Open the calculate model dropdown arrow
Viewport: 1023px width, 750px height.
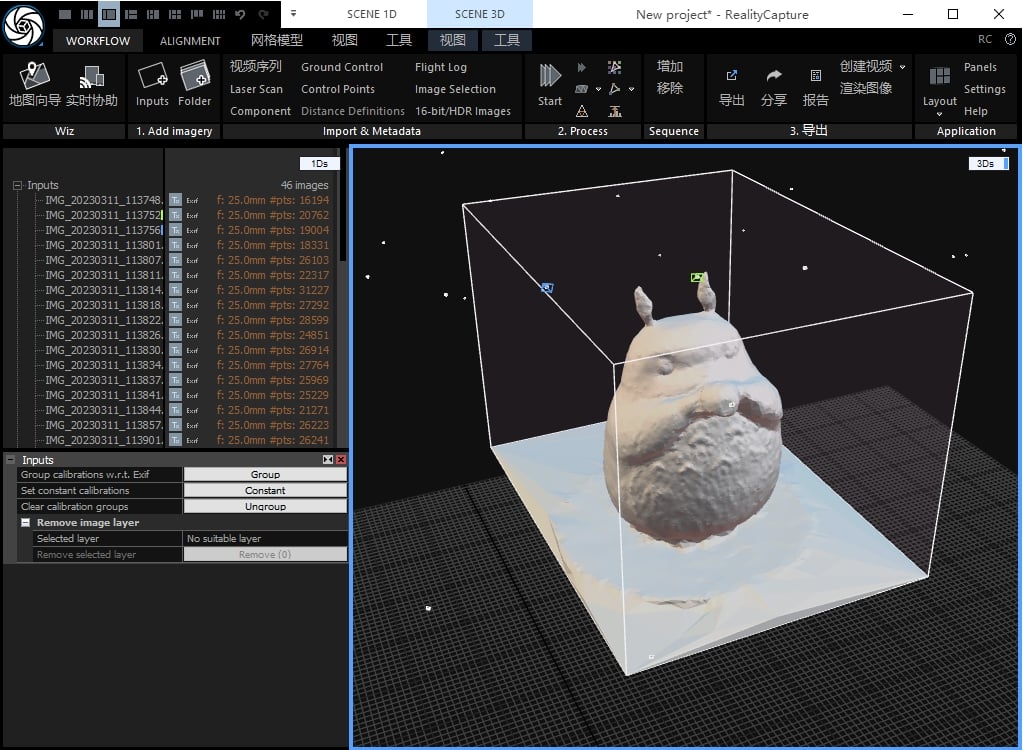[631, 89]
